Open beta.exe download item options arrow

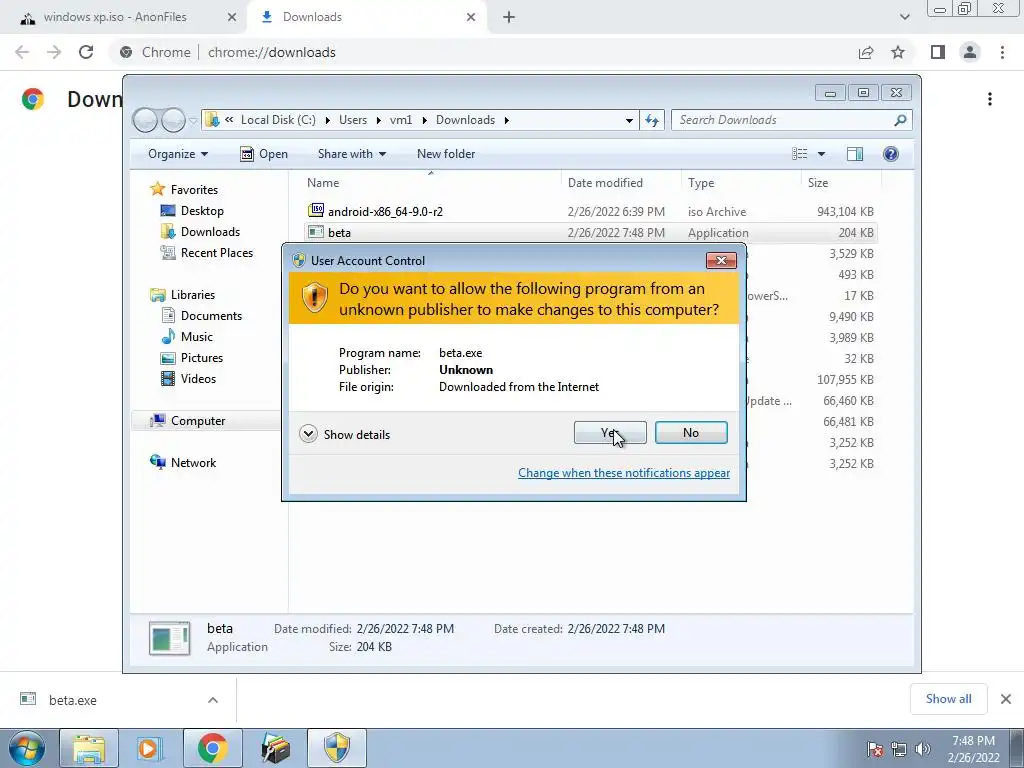pyautogui.click(x=213, y=700)
